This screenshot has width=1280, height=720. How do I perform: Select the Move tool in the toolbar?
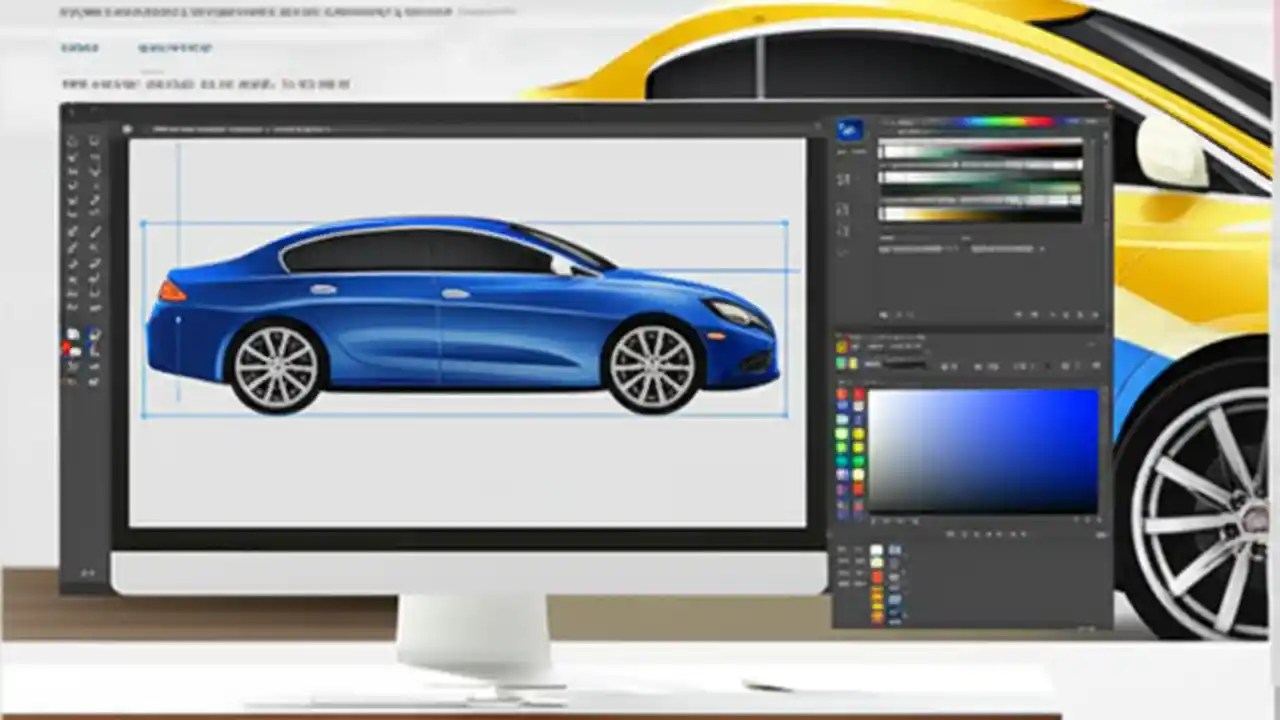point(72,142)
